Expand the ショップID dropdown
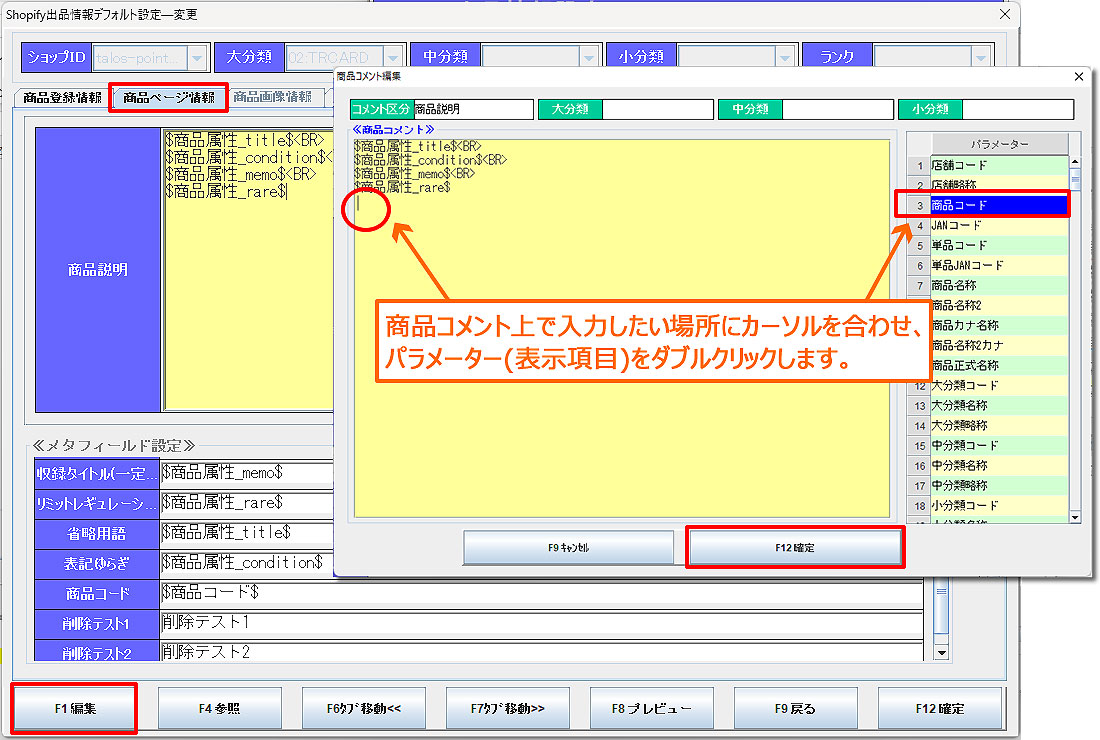Screen dimensions: 1100x740 (197, 58)
